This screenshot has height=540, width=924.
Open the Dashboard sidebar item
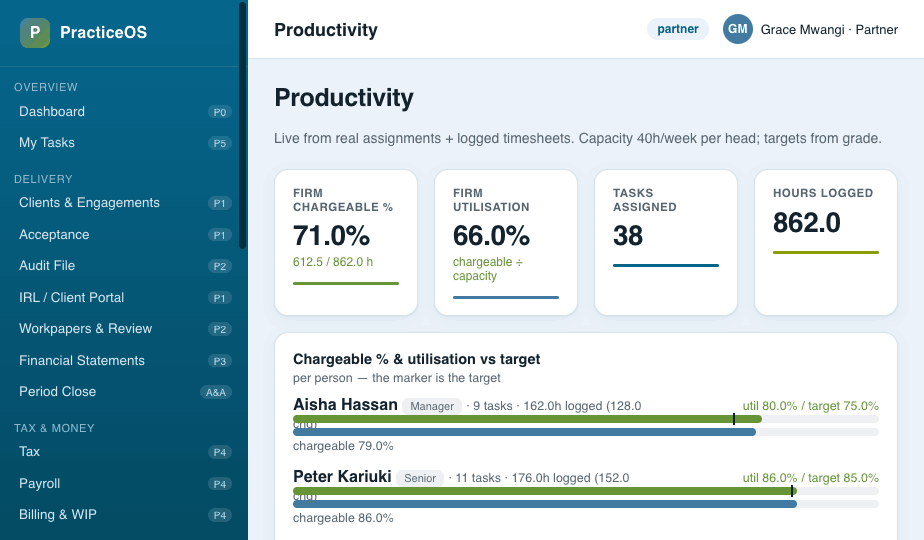(x=124, y=111)
